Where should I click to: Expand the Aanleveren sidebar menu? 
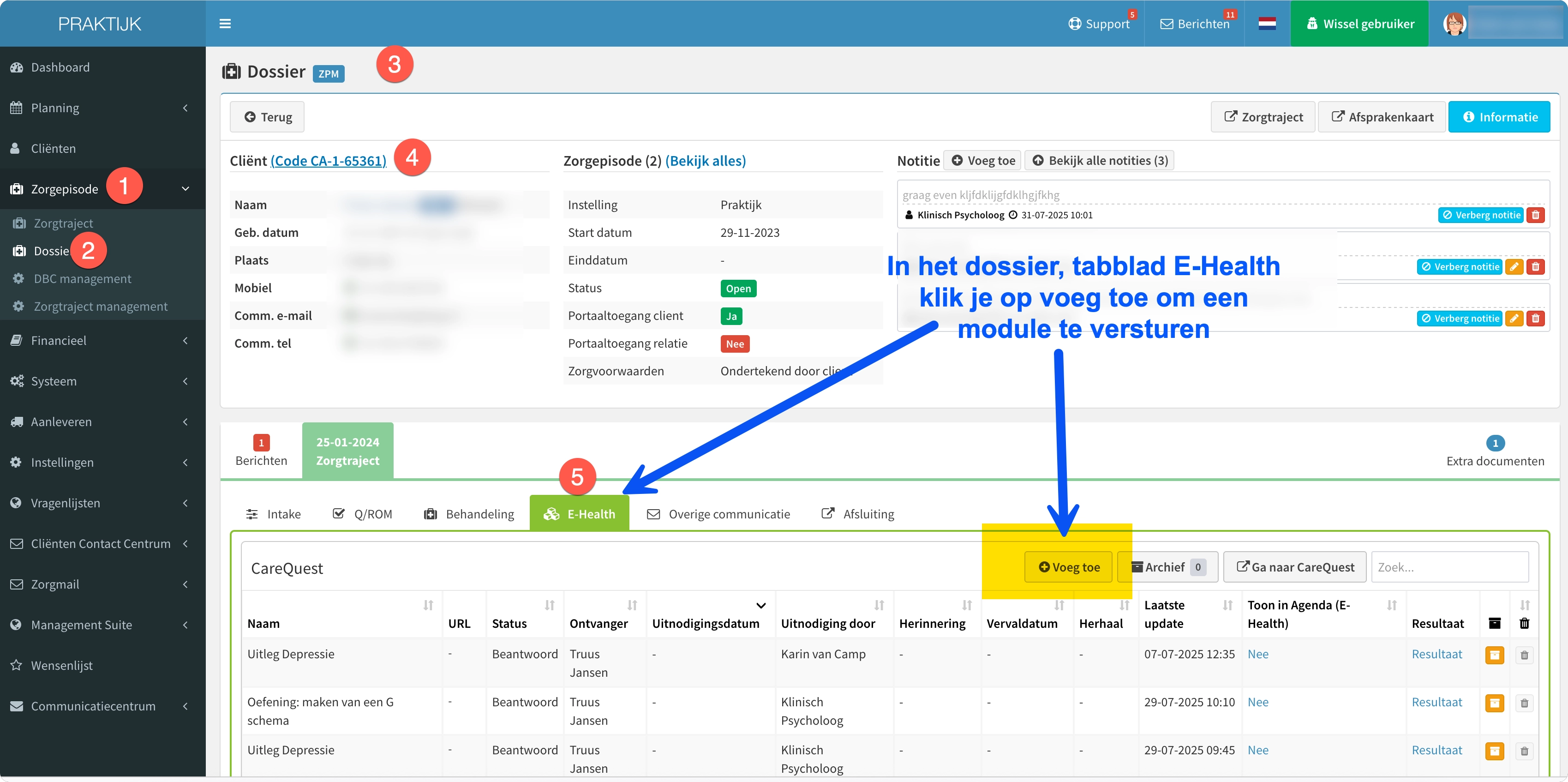click(103, 421)
